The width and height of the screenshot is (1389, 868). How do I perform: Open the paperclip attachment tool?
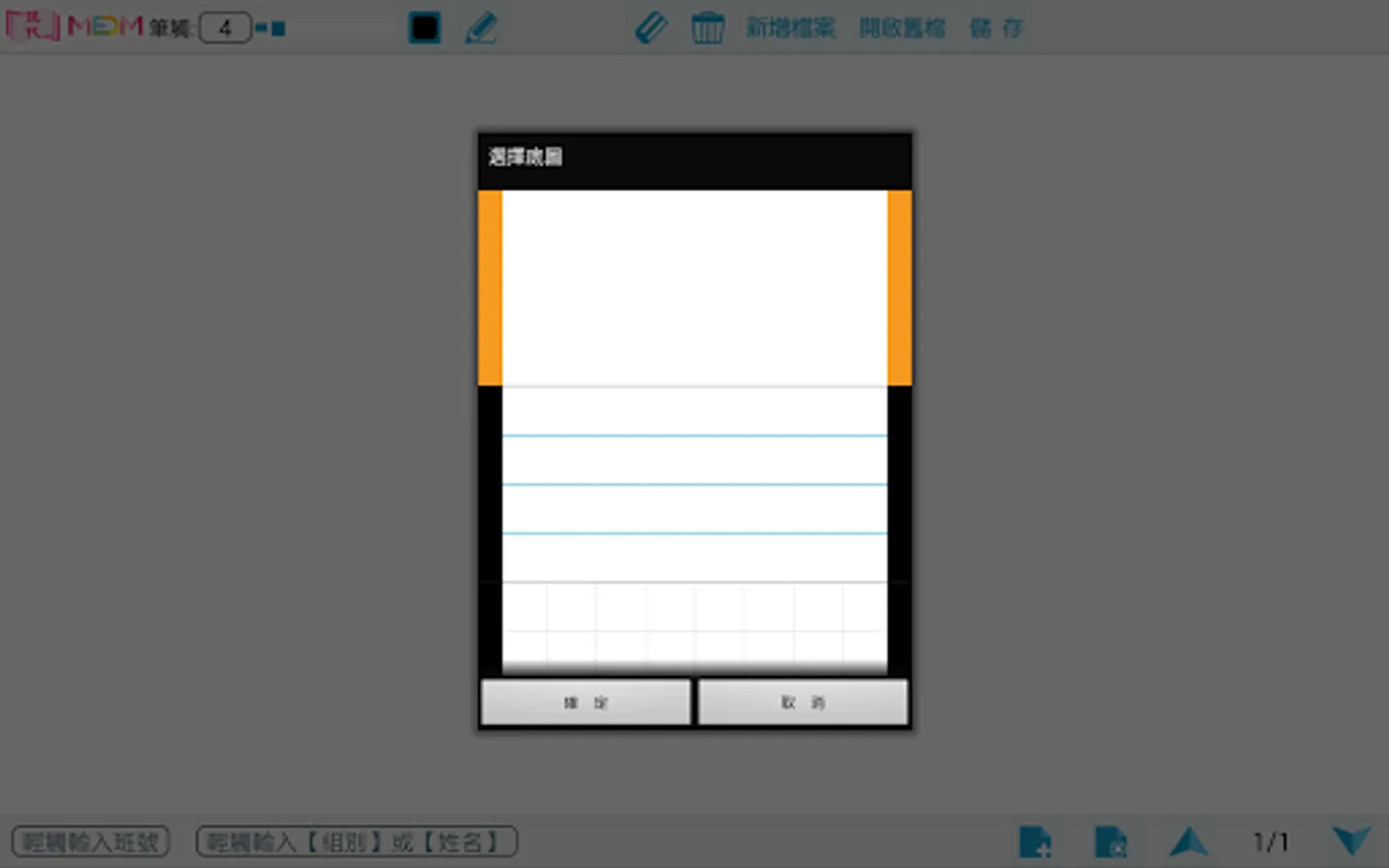(651, 28)
